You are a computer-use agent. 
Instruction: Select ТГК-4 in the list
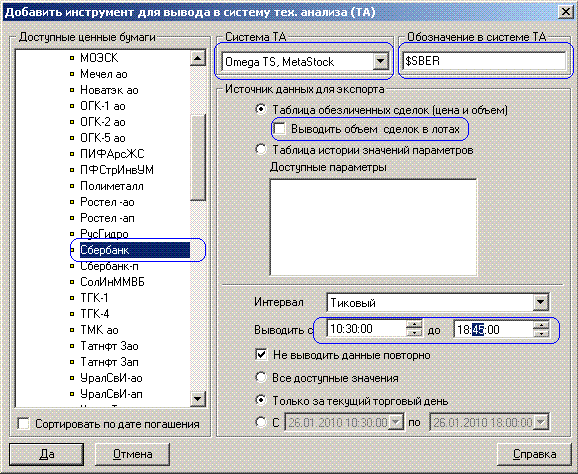coord(95,314)
